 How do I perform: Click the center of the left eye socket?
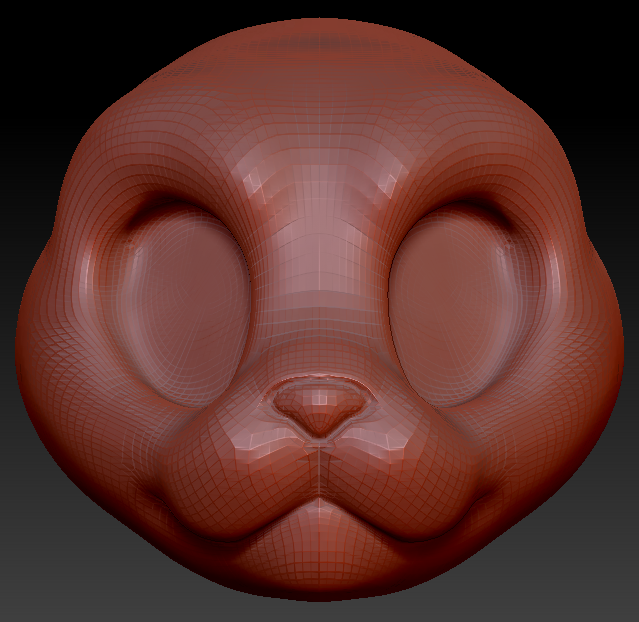(x=186, y=312)
